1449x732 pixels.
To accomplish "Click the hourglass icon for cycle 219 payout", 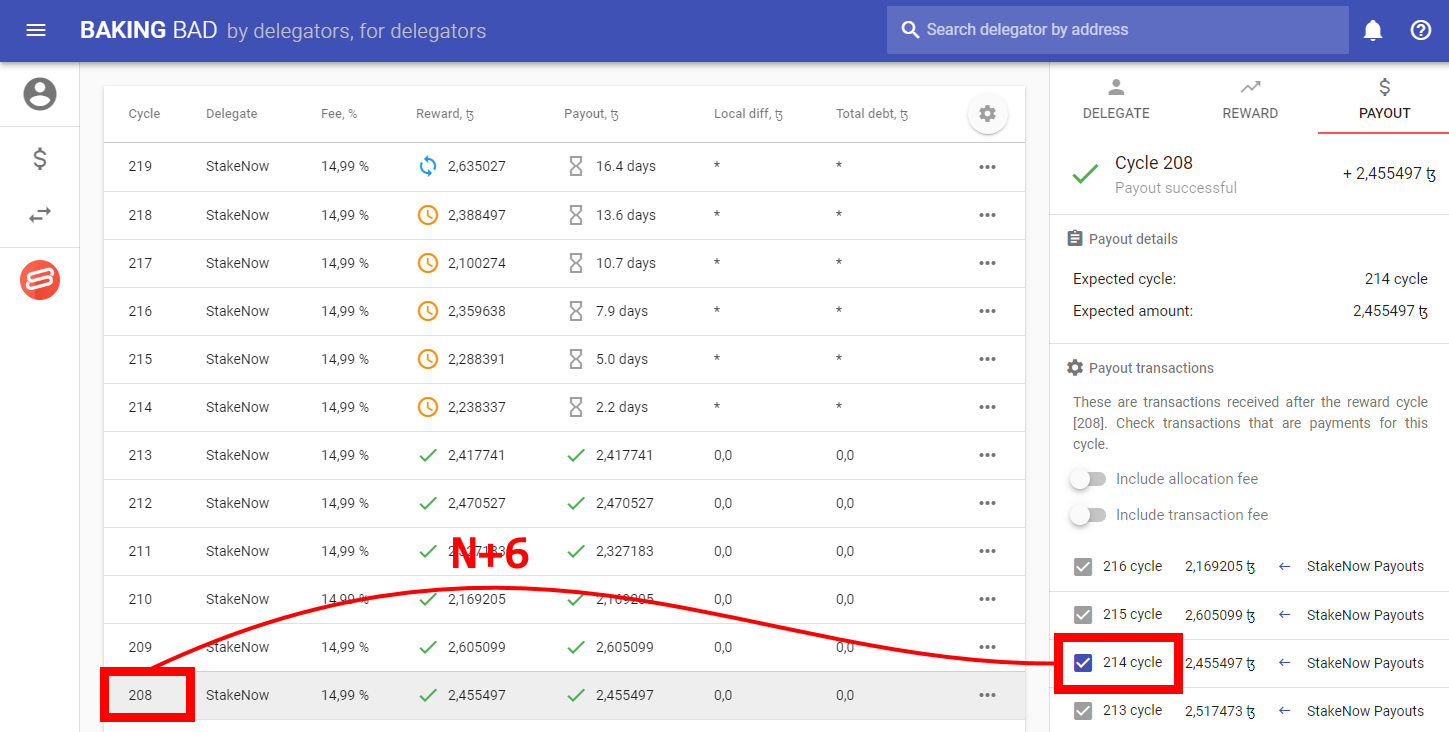I will click(575, 166).
